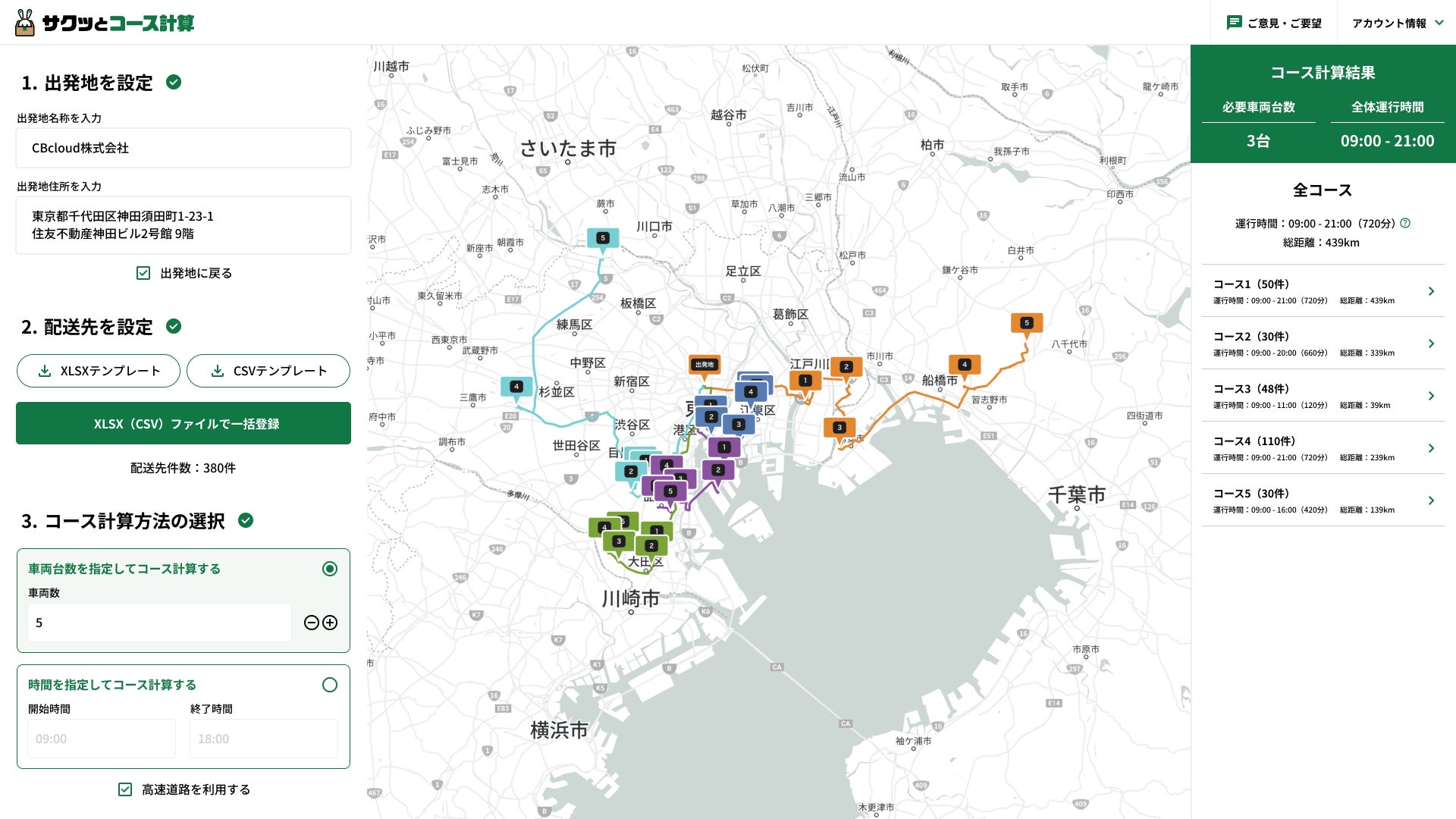Select the 時間を指定してコース計算する radio button
This screenshot has height=819, width=1456.
coord(330,685)
